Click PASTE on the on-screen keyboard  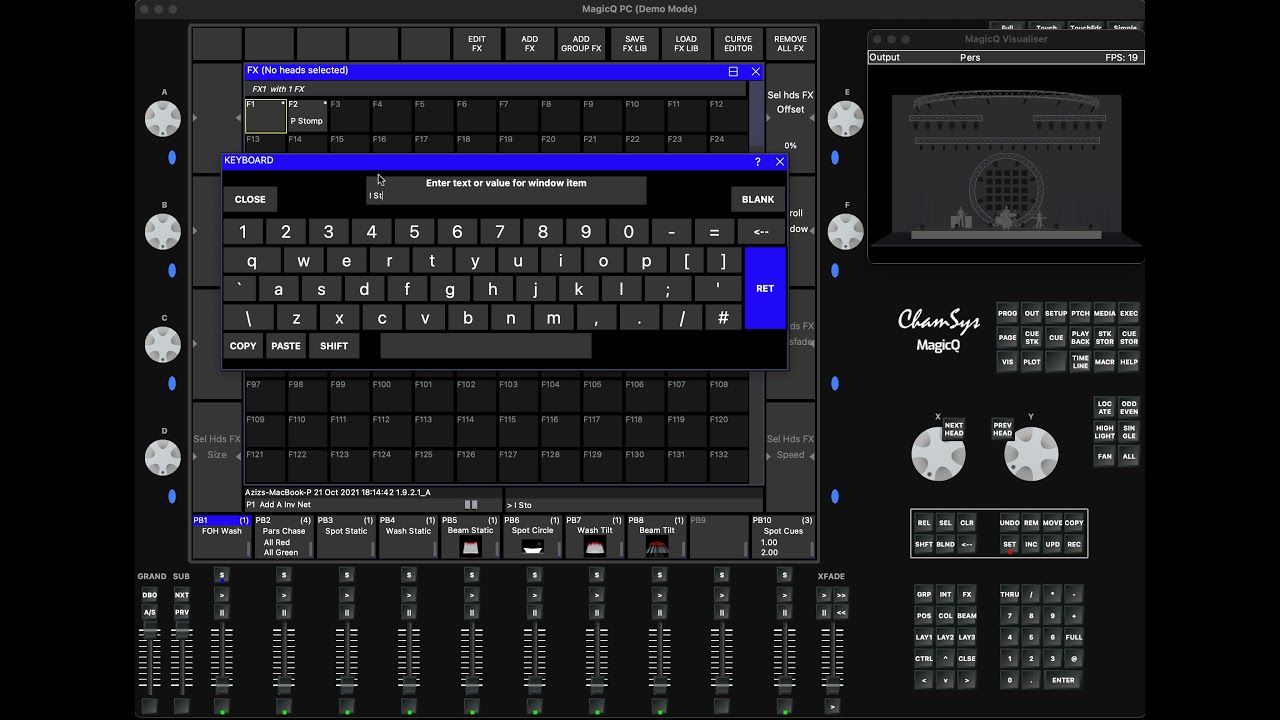point(286,346)
